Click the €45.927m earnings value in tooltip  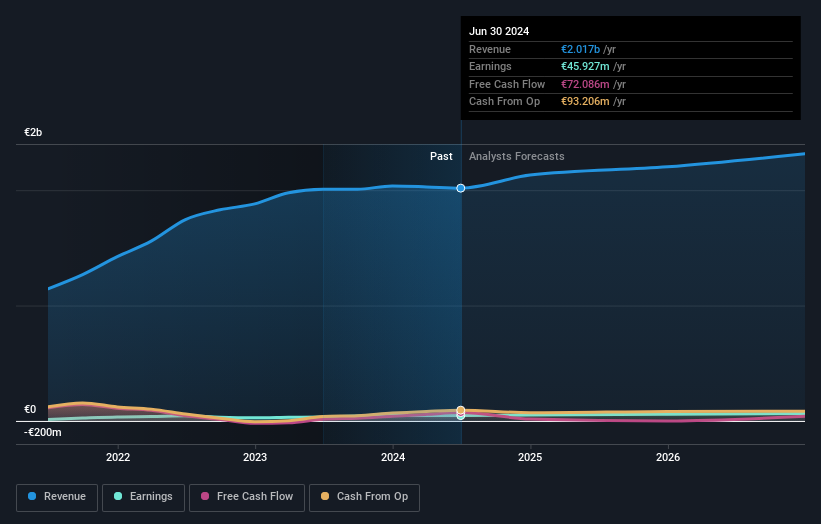point(585,66)
